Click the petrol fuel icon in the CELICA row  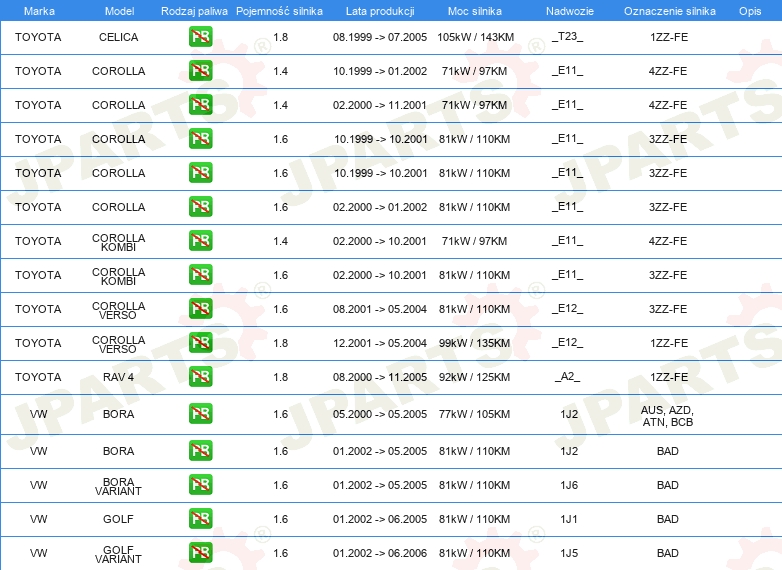tap(200, 38)
